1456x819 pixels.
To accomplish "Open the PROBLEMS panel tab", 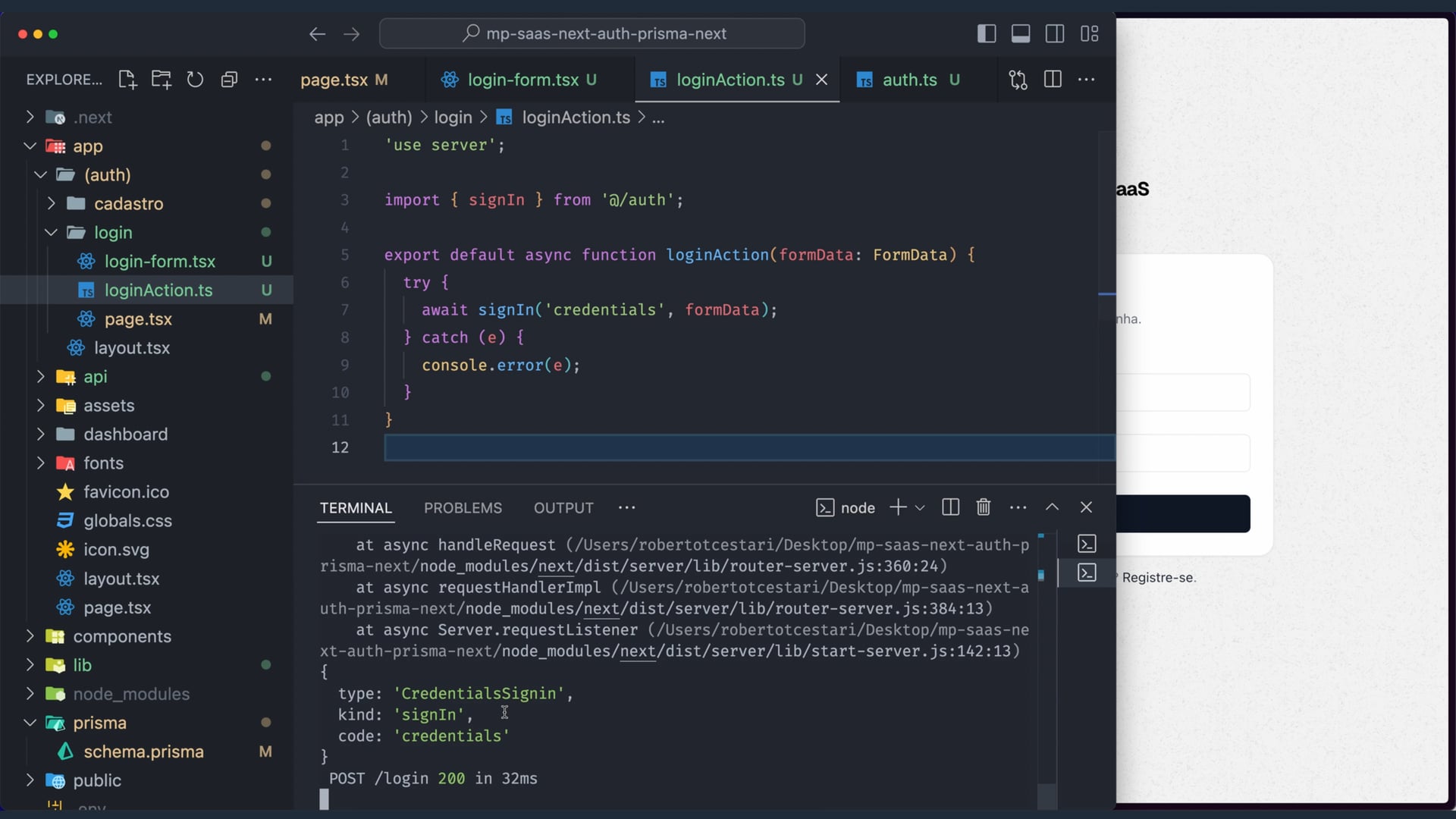I will click(x=463, y=508).
